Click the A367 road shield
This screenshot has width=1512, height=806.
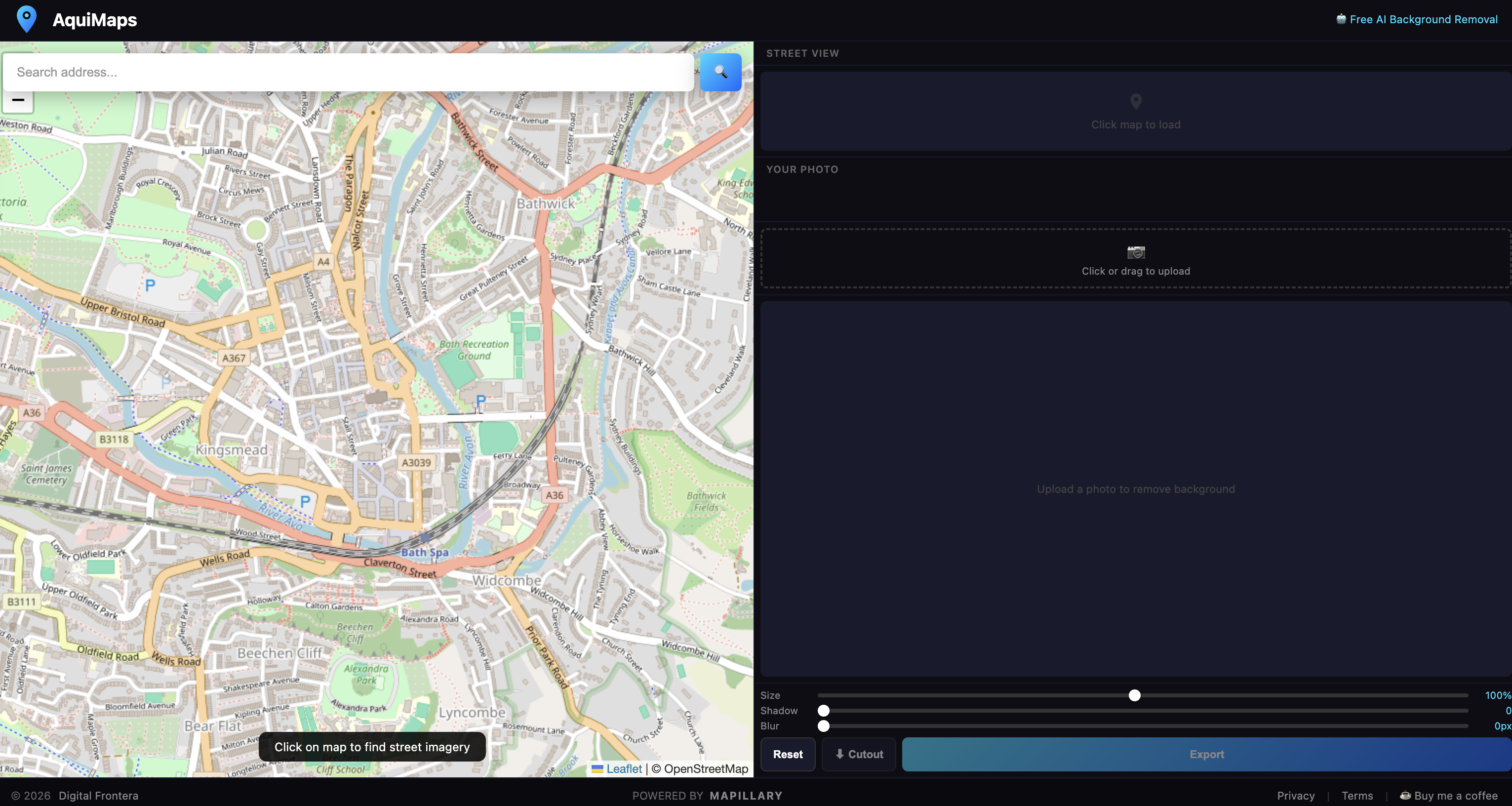(234, 358)
